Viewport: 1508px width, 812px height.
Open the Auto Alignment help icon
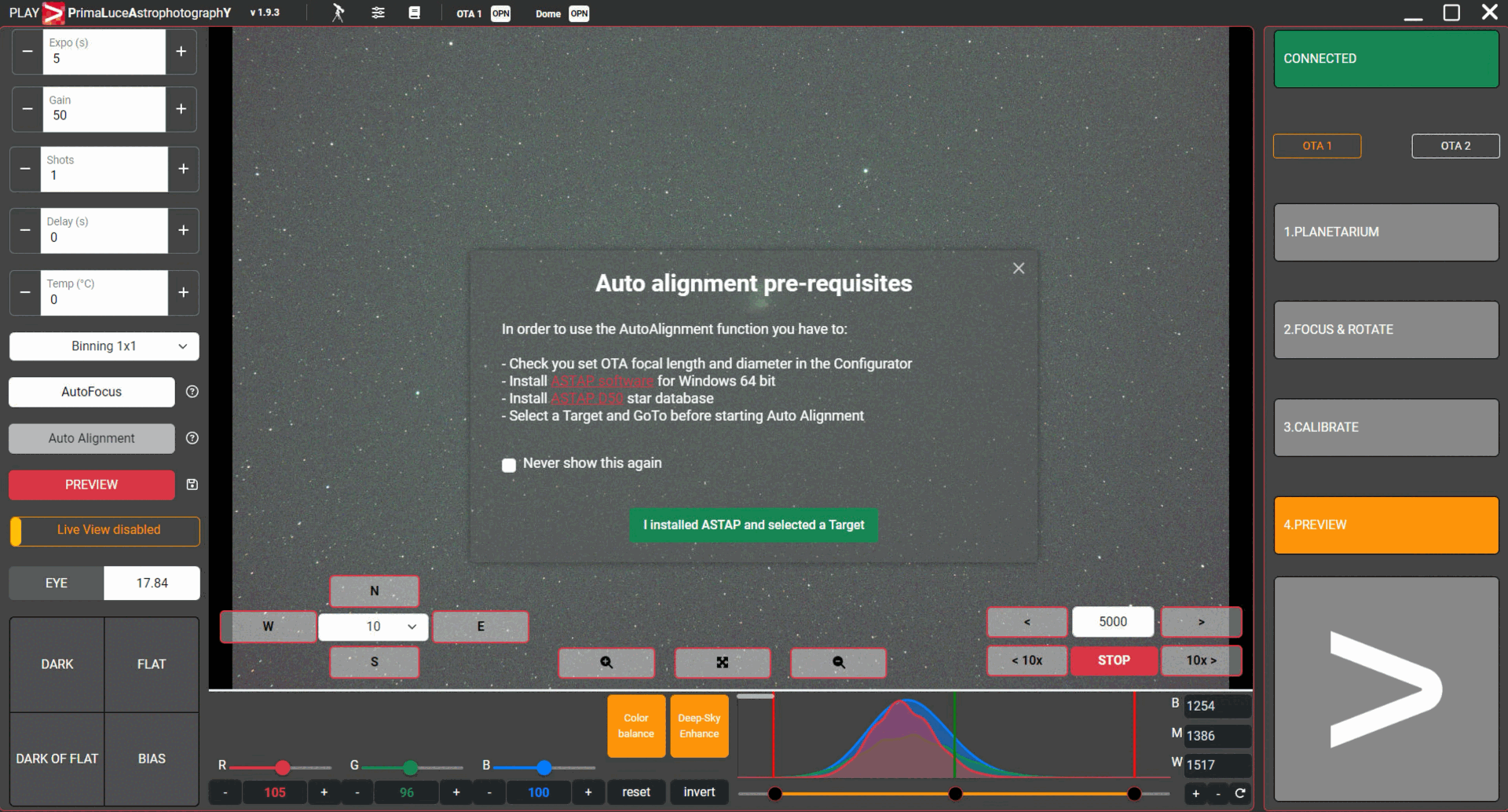coord(192,438)
